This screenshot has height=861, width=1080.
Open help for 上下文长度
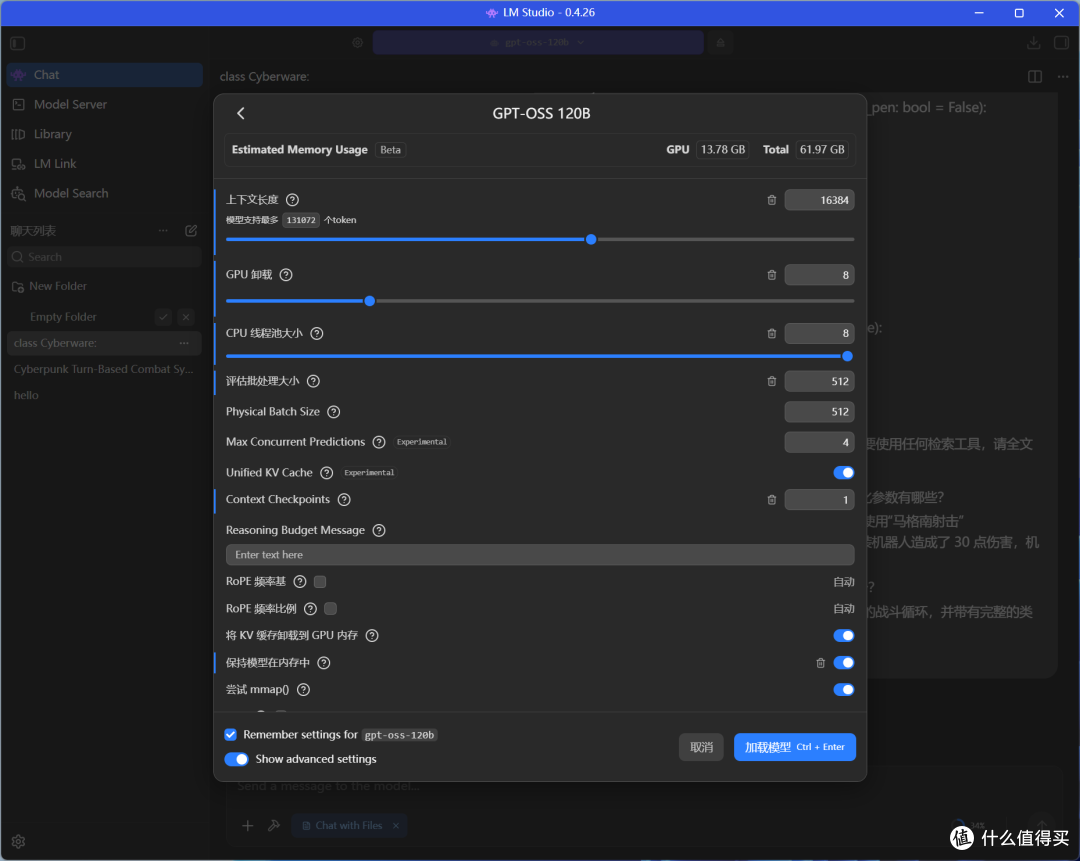pyautogui.click(x=293, y=200)
